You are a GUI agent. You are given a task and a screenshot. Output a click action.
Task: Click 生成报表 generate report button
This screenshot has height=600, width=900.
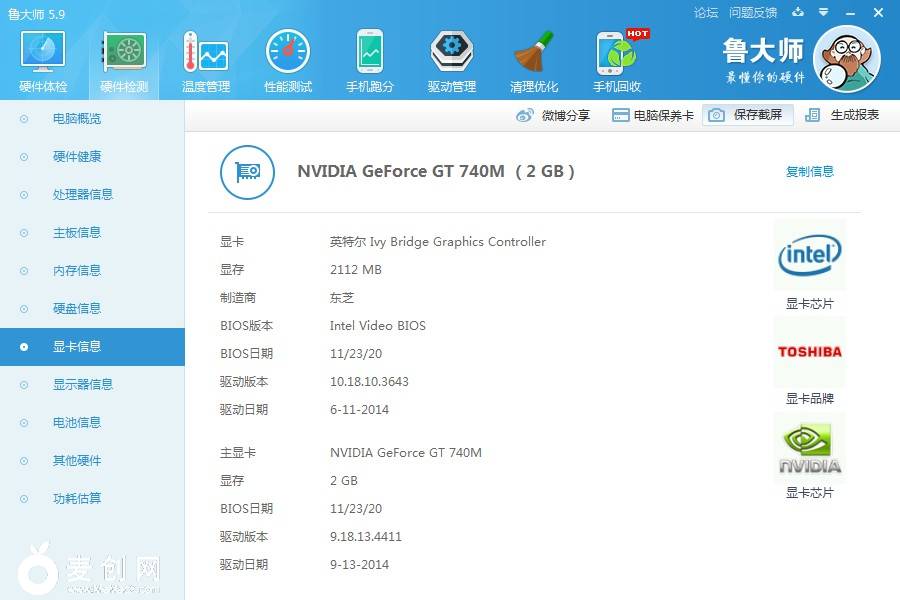(843, 115)
